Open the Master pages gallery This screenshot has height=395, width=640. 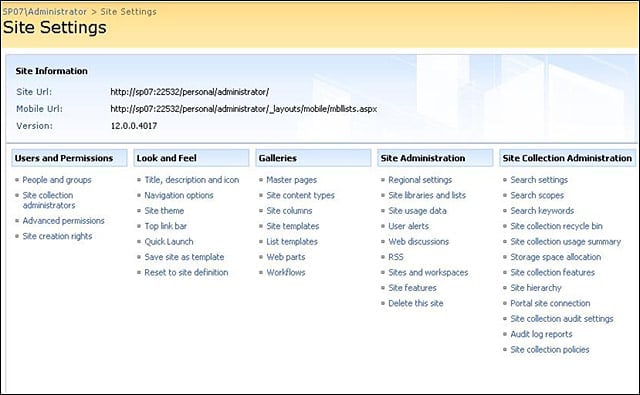pyautogui.click(x=291, y=180)
